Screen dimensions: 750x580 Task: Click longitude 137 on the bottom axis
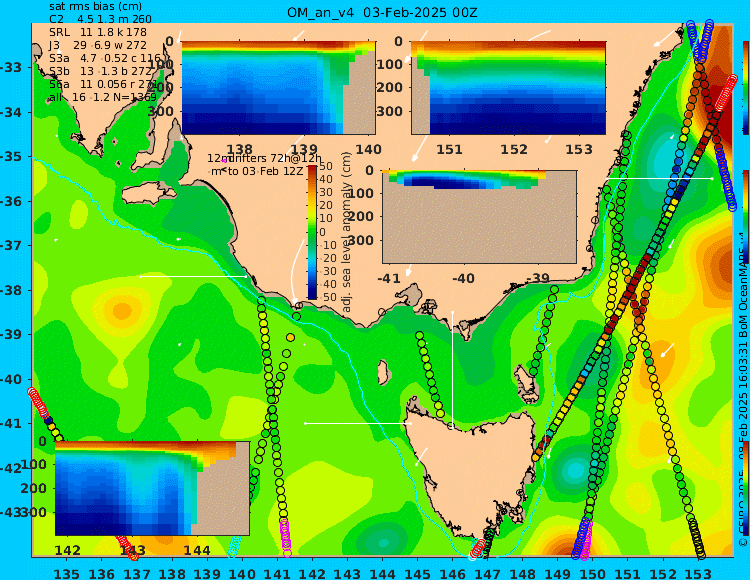click(x=137, y=573)
